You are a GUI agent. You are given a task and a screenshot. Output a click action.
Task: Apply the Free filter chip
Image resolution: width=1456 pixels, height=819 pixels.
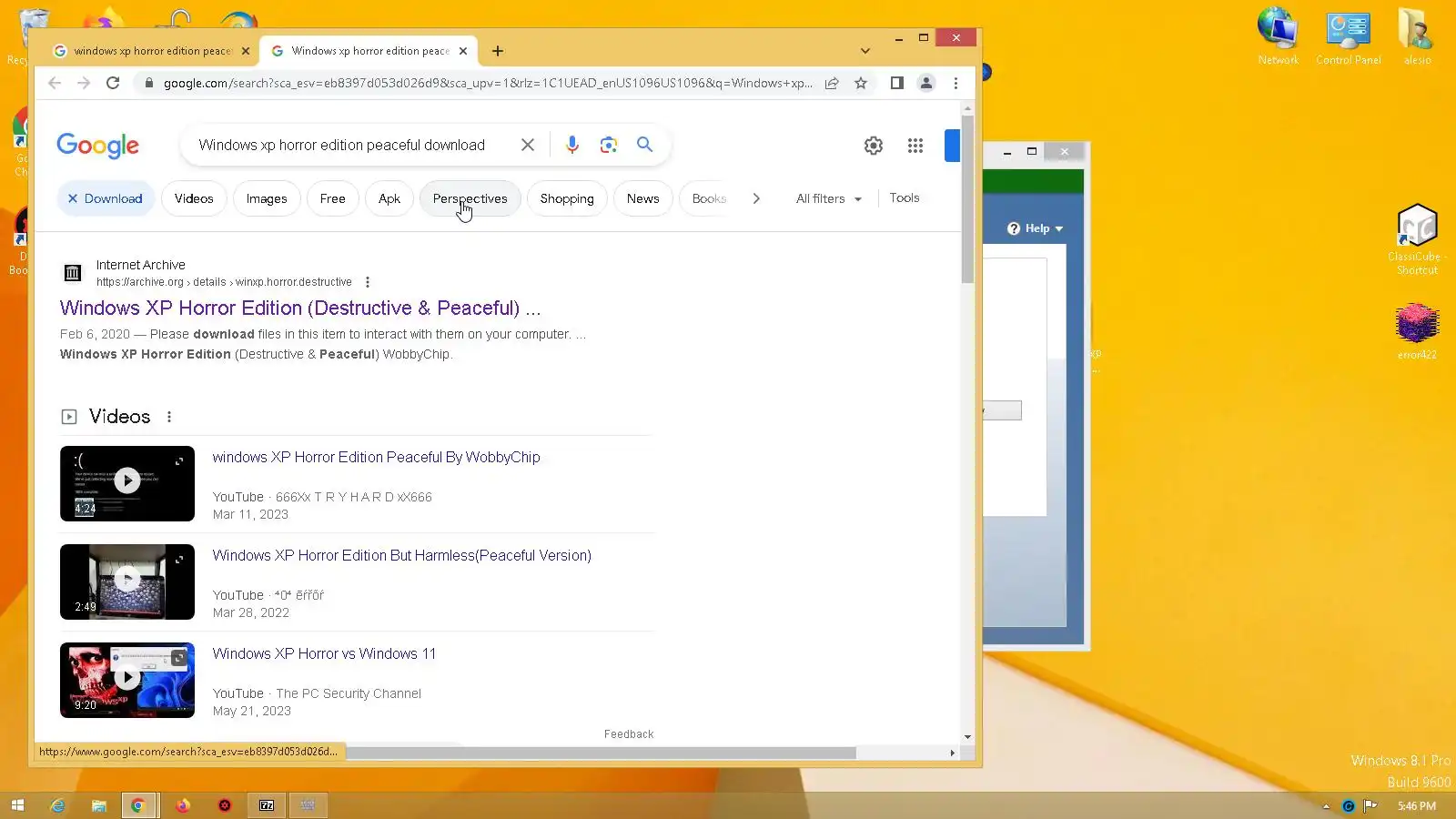333,198
